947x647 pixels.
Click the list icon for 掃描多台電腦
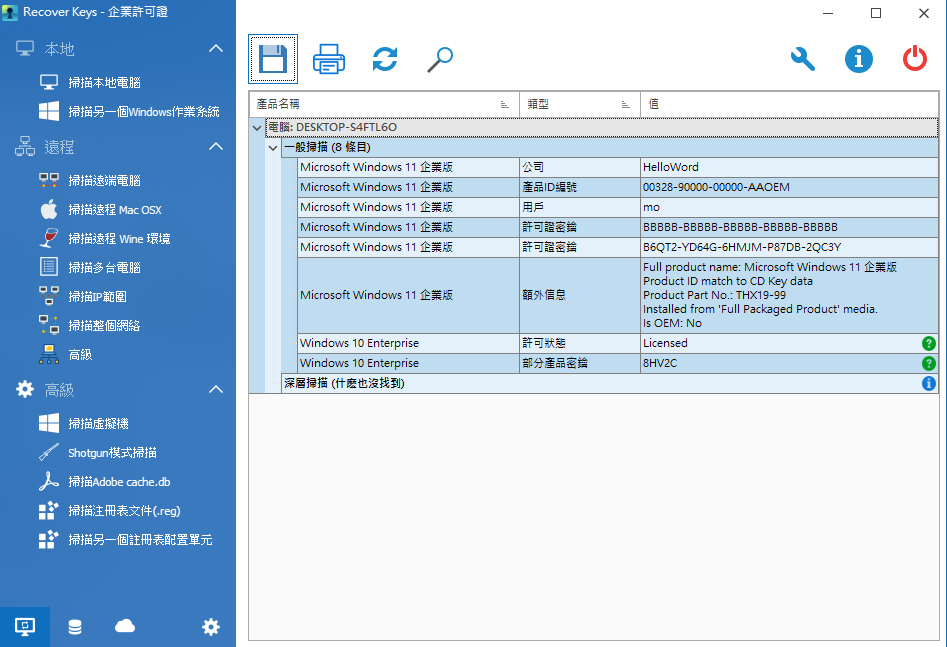[x=49, y=267]
